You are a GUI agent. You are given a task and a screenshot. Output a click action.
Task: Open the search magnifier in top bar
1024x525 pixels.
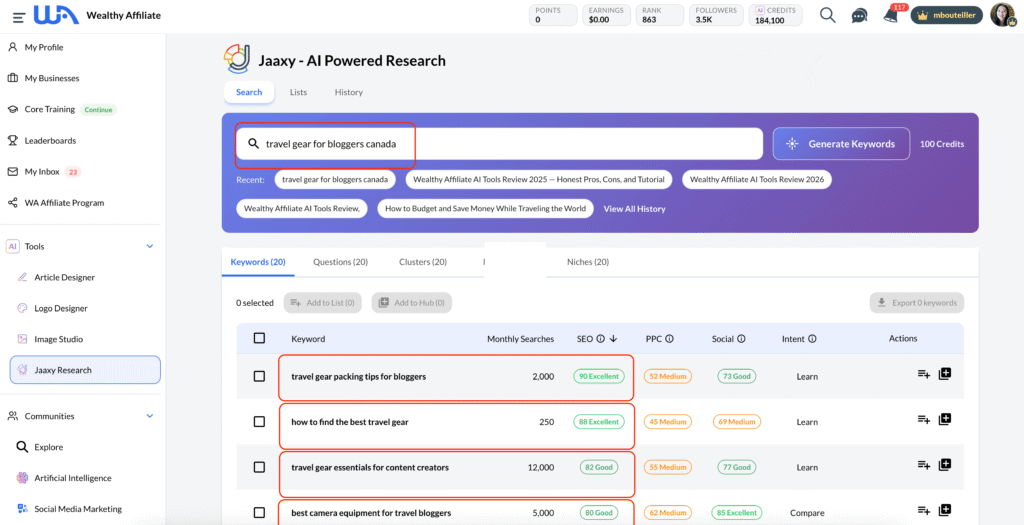coord(827,15)
